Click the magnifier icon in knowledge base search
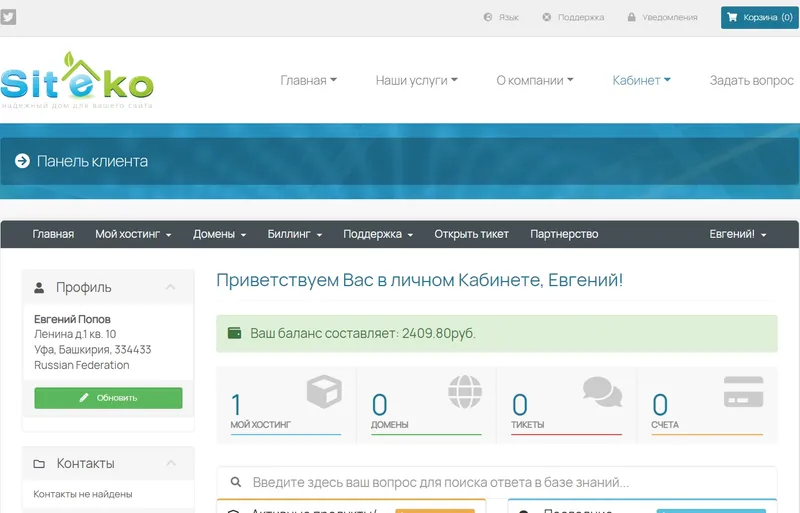Image resolution: width=800 pixels, height=513 pixels. click(x=236, y=482)
